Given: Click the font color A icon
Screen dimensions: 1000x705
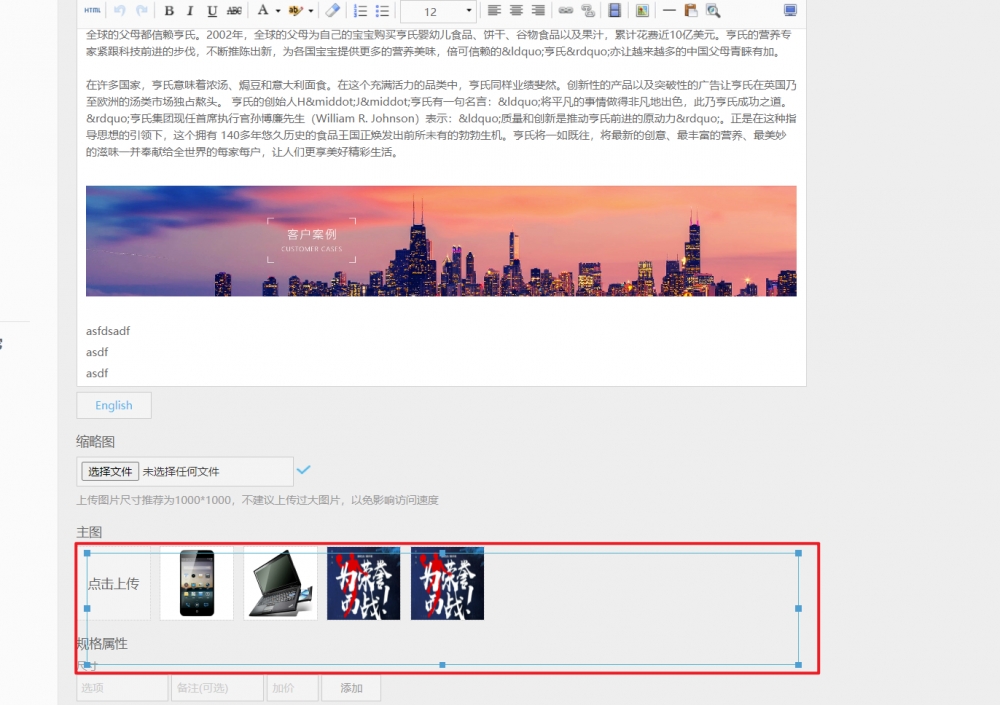Looking at the screenshot, I should [263, 10].
